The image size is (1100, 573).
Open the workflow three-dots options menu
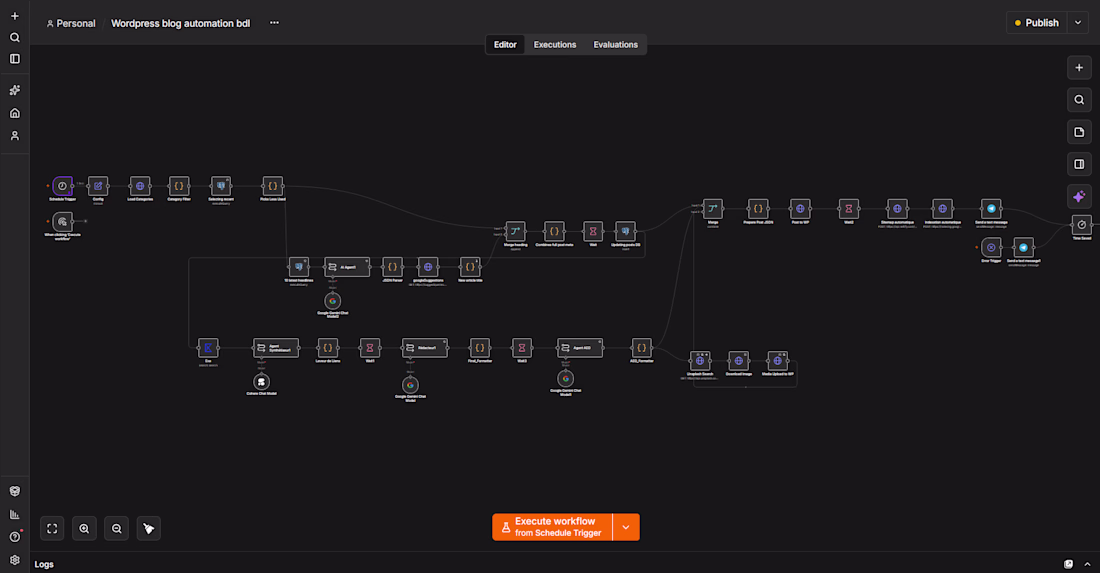click(x=274, y=23)
